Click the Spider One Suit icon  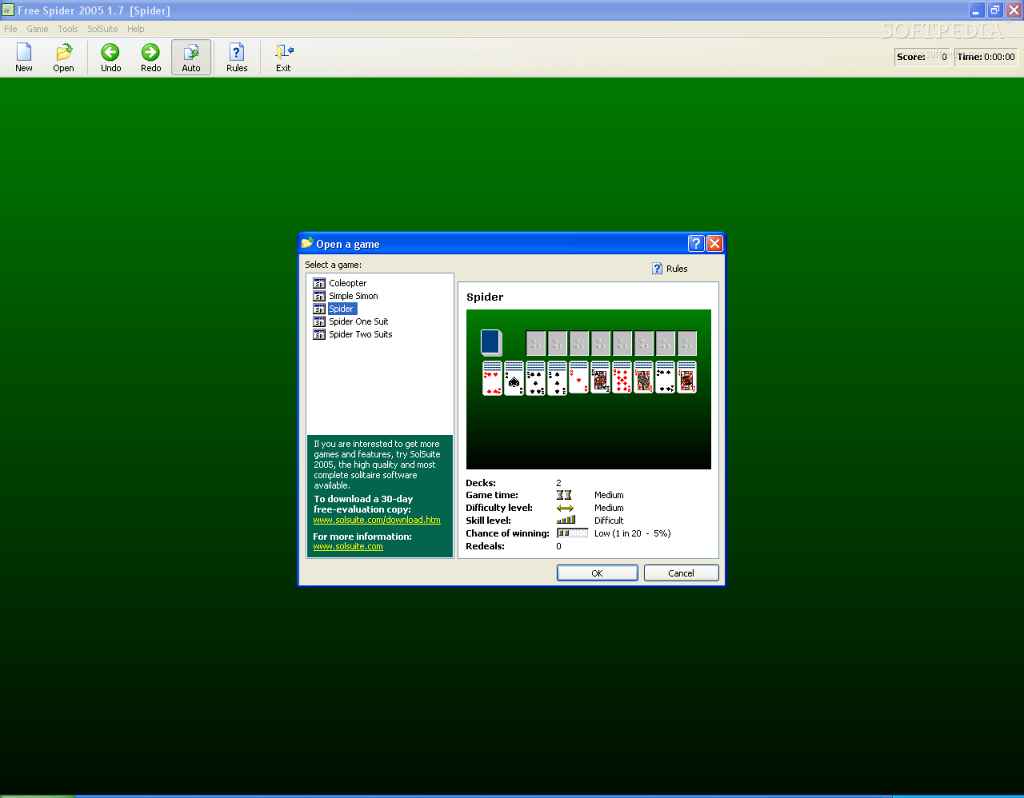[x=319, y=321]
